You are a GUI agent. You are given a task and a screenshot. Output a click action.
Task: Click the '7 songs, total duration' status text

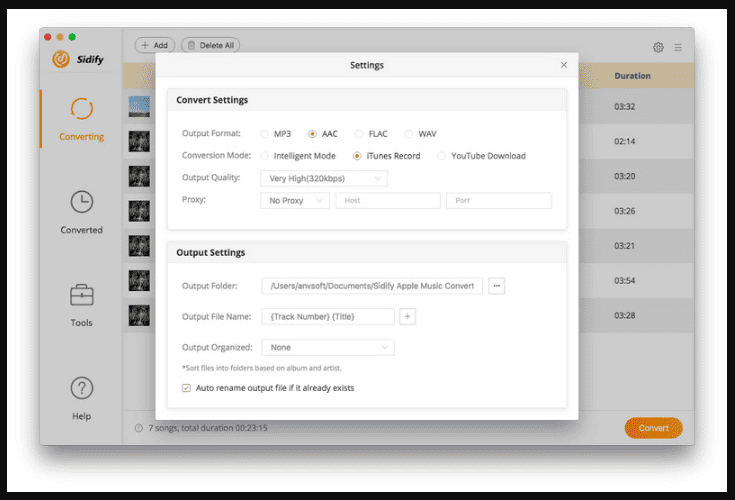pos(208,428)
